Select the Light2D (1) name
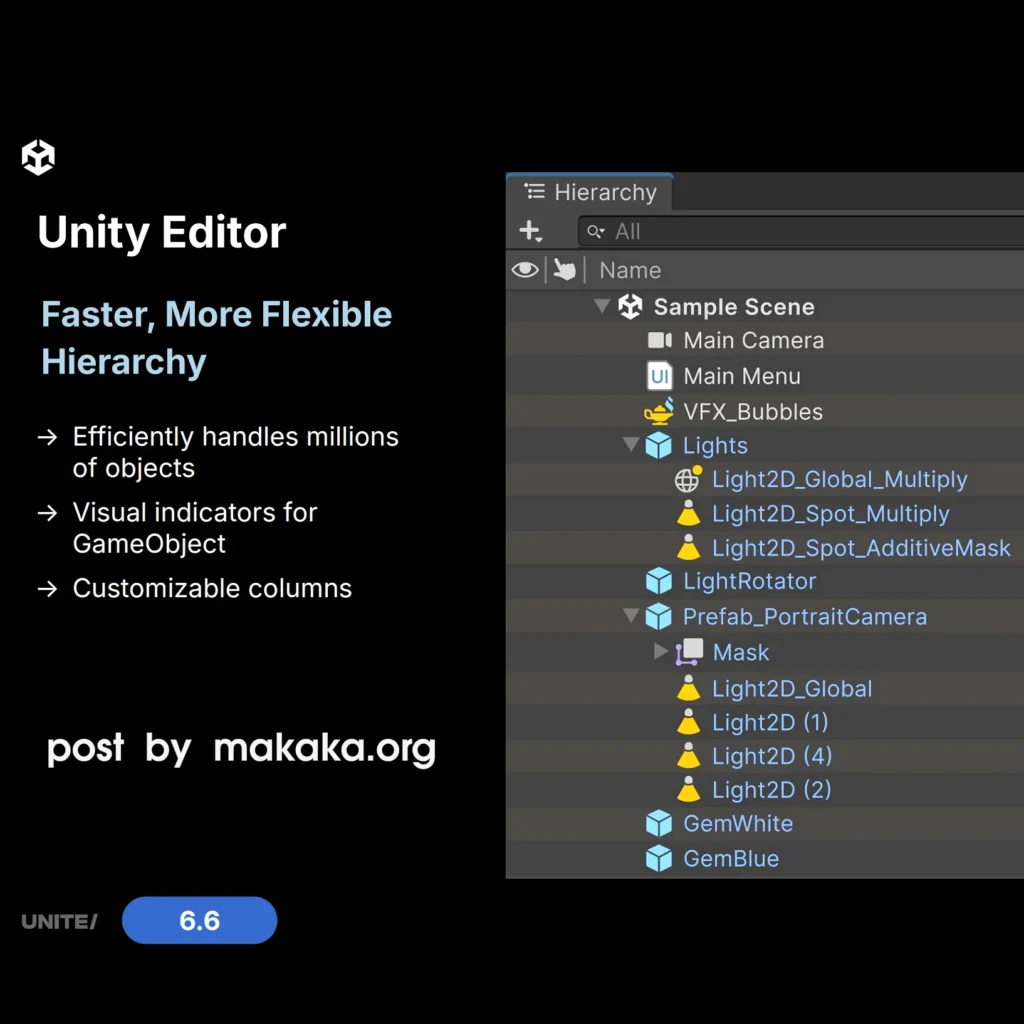This screenshot has height=1024, width=1024. [x=771, y=722]
